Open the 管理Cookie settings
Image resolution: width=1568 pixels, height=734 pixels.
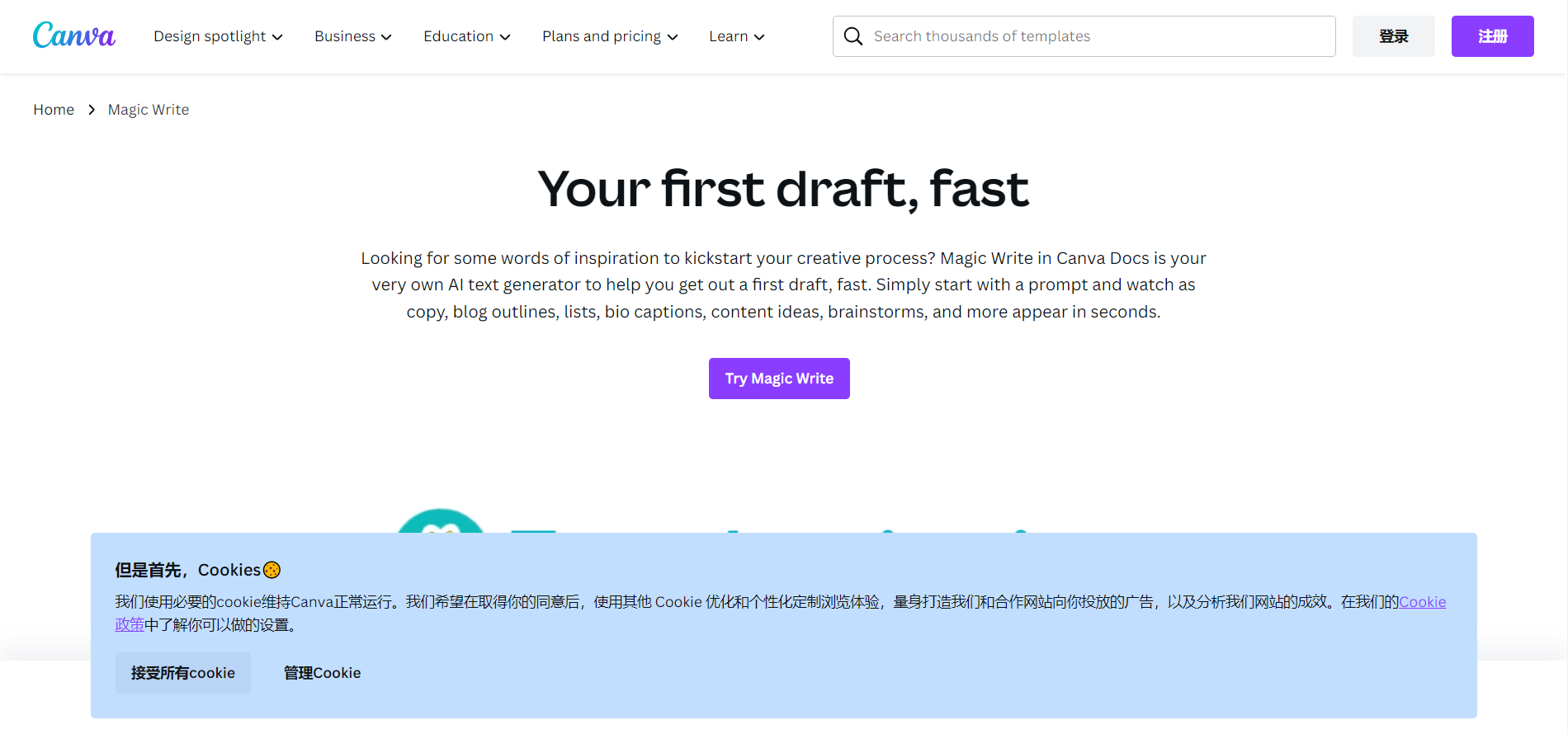pyautogui.click(x=322, y=673)
